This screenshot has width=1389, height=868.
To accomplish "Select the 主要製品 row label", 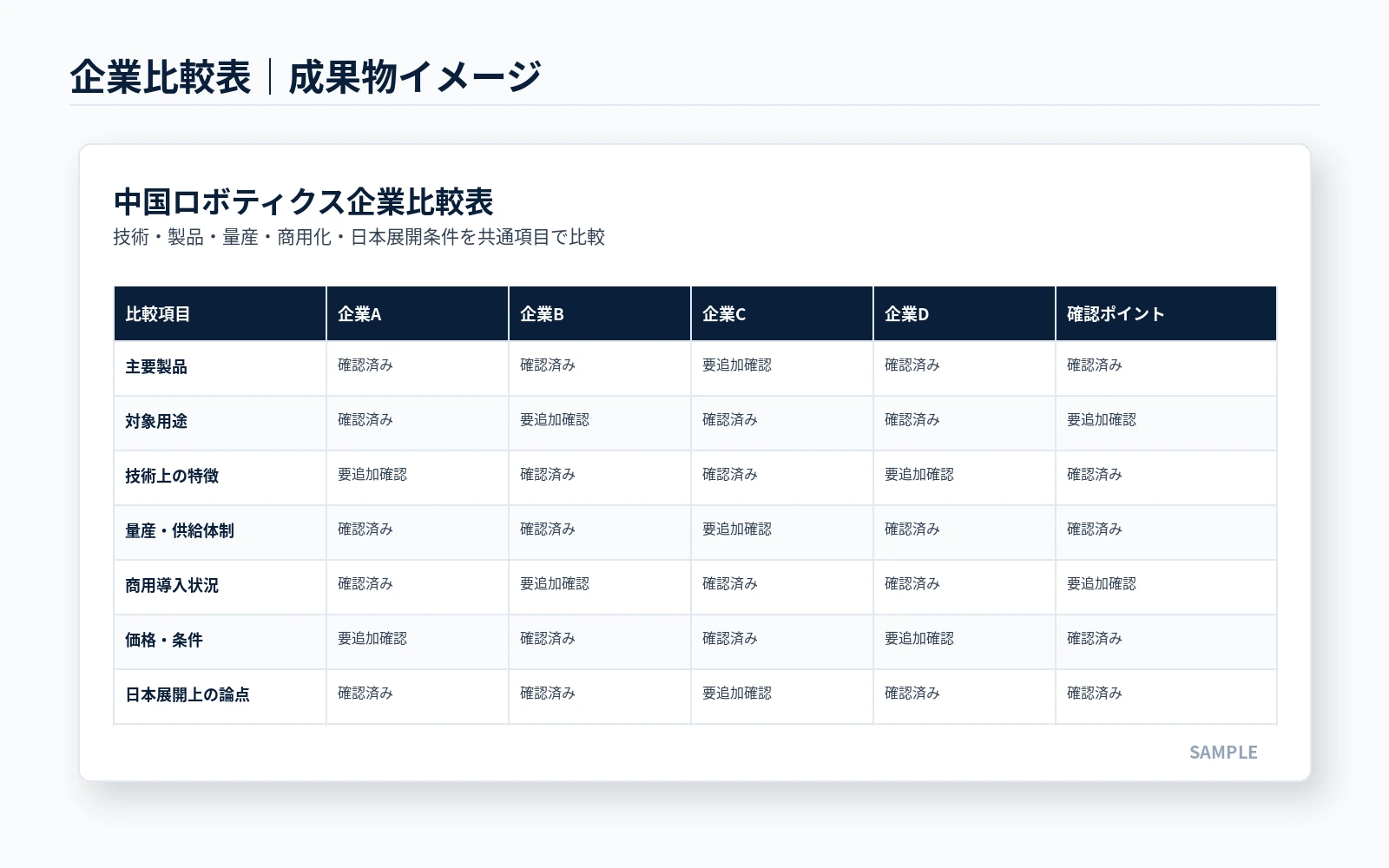I will point(156,367).
